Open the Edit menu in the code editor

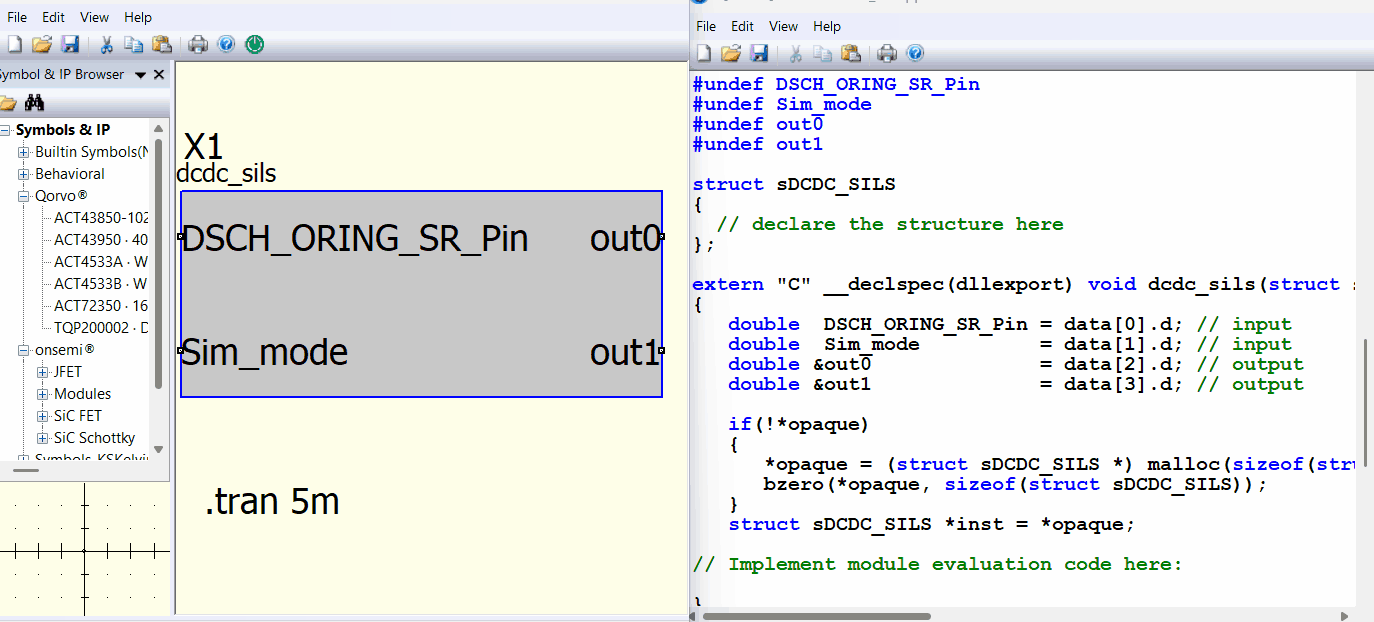point(742,26)
